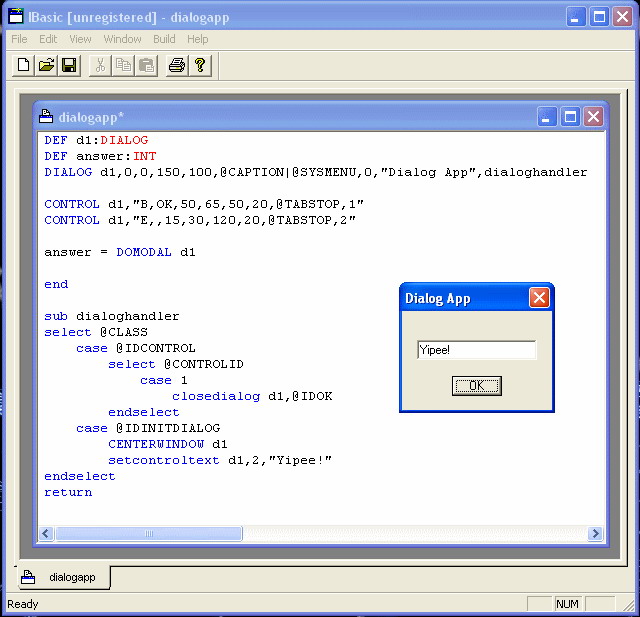This screenshot has height=617, width=640.
Task: Click the indented 'endselect' line after closedialog
Action: [x=144, y=412]
